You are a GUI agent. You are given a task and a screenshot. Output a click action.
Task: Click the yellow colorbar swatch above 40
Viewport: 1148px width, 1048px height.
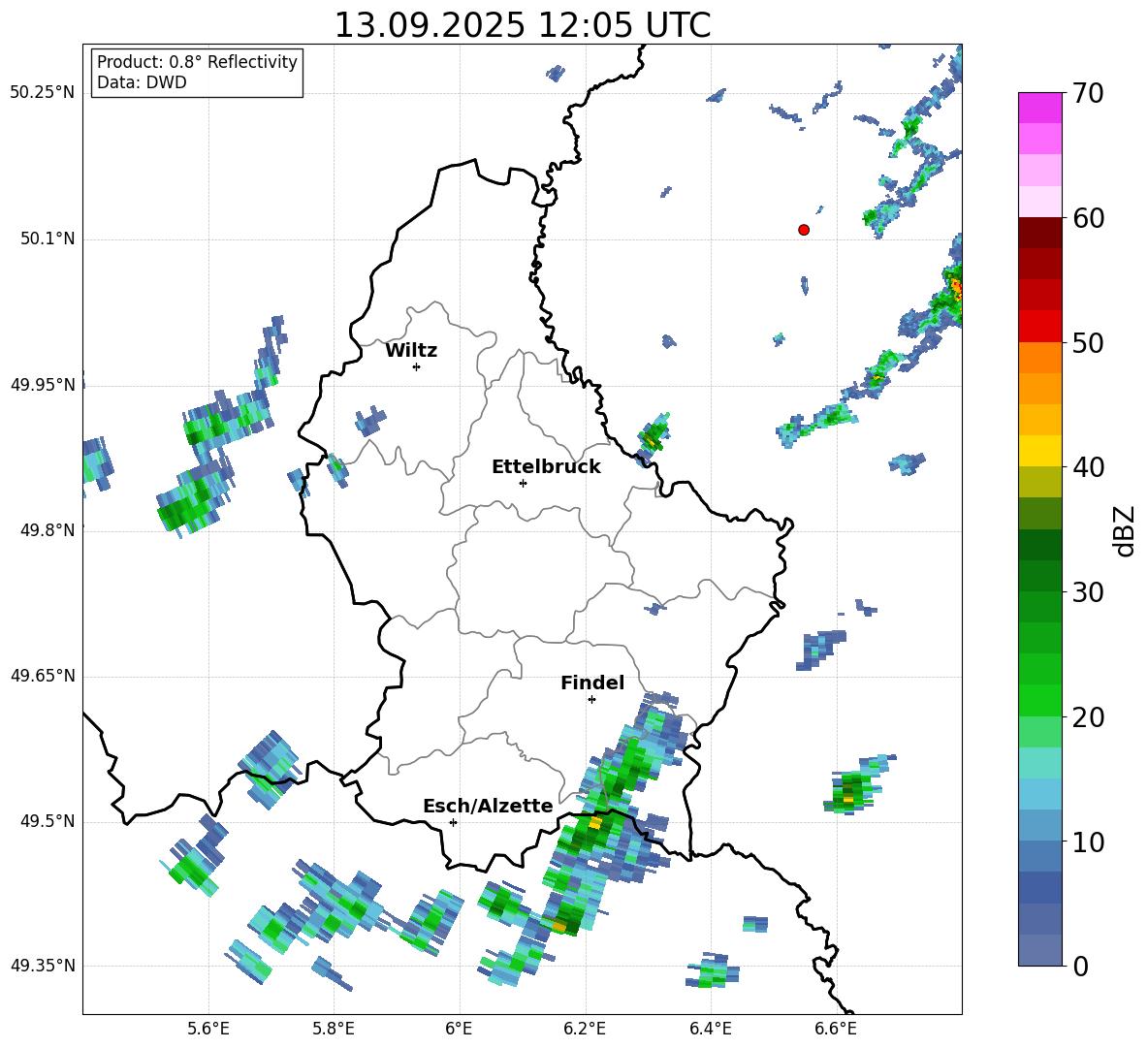1039,451
